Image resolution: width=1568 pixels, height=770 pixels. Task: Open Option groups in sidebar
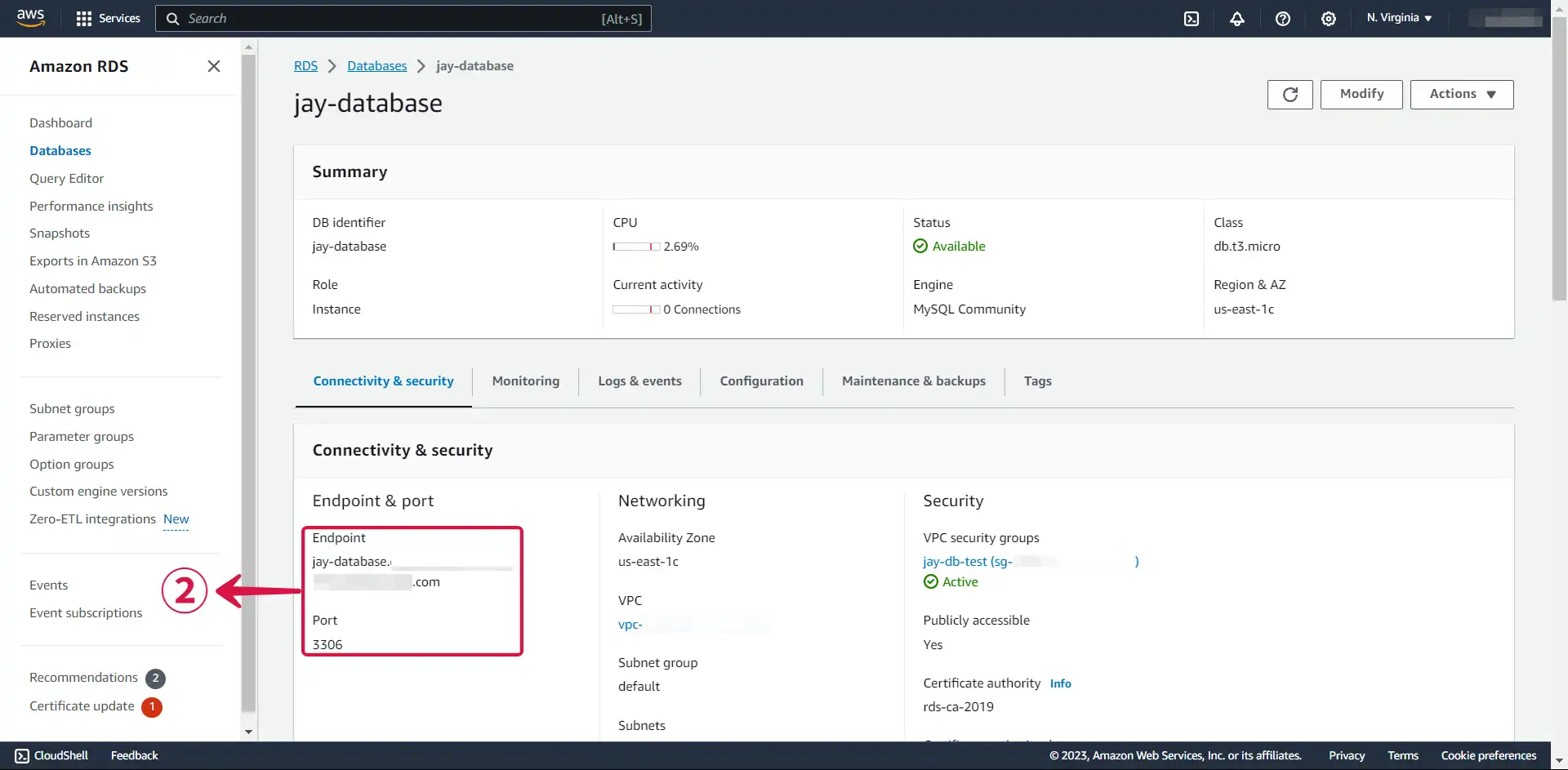tap(72, 465)
